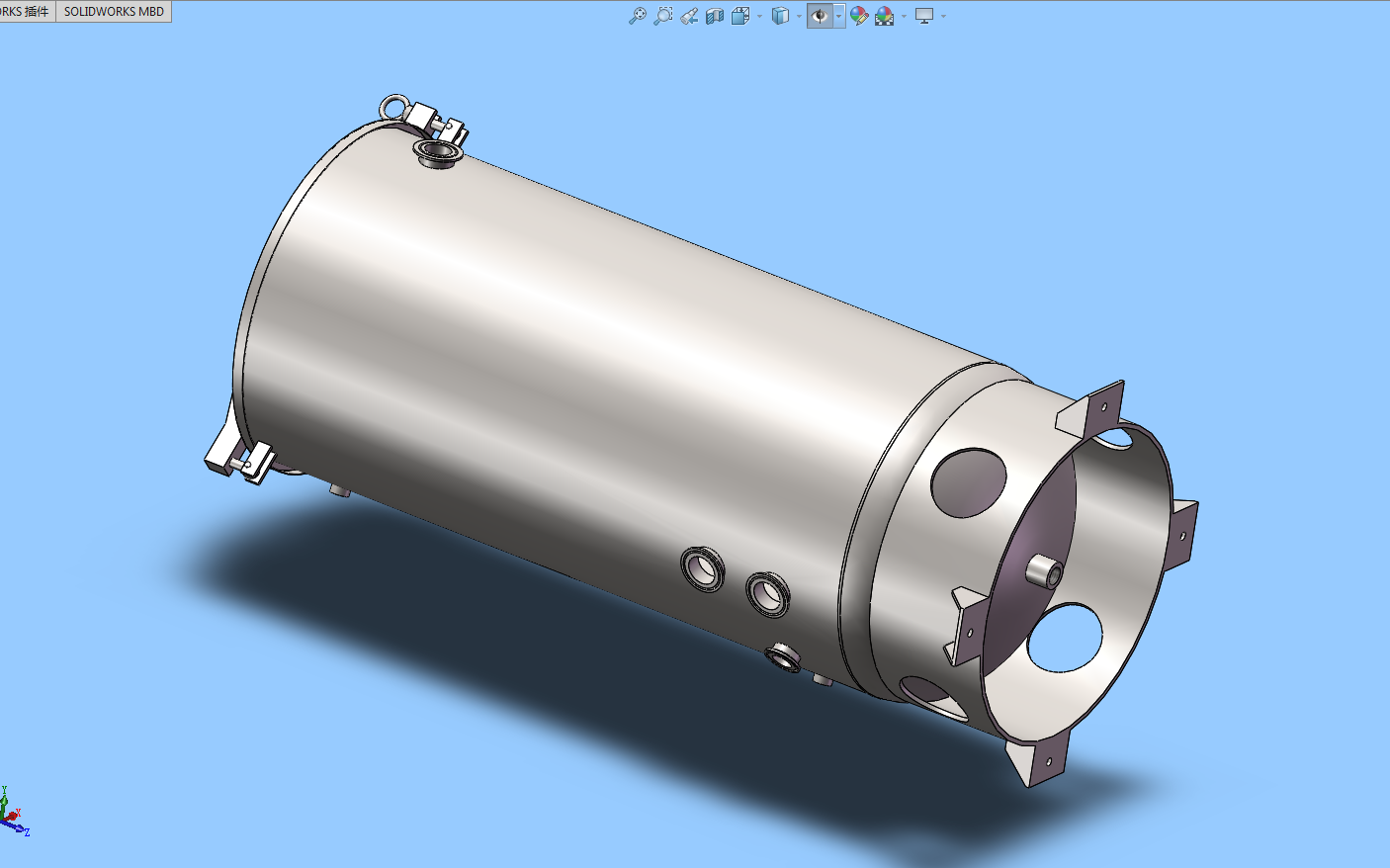Open the Apply Scene dropdown arrow
Screen dimensions: 1390x868
tap(904, 16)
